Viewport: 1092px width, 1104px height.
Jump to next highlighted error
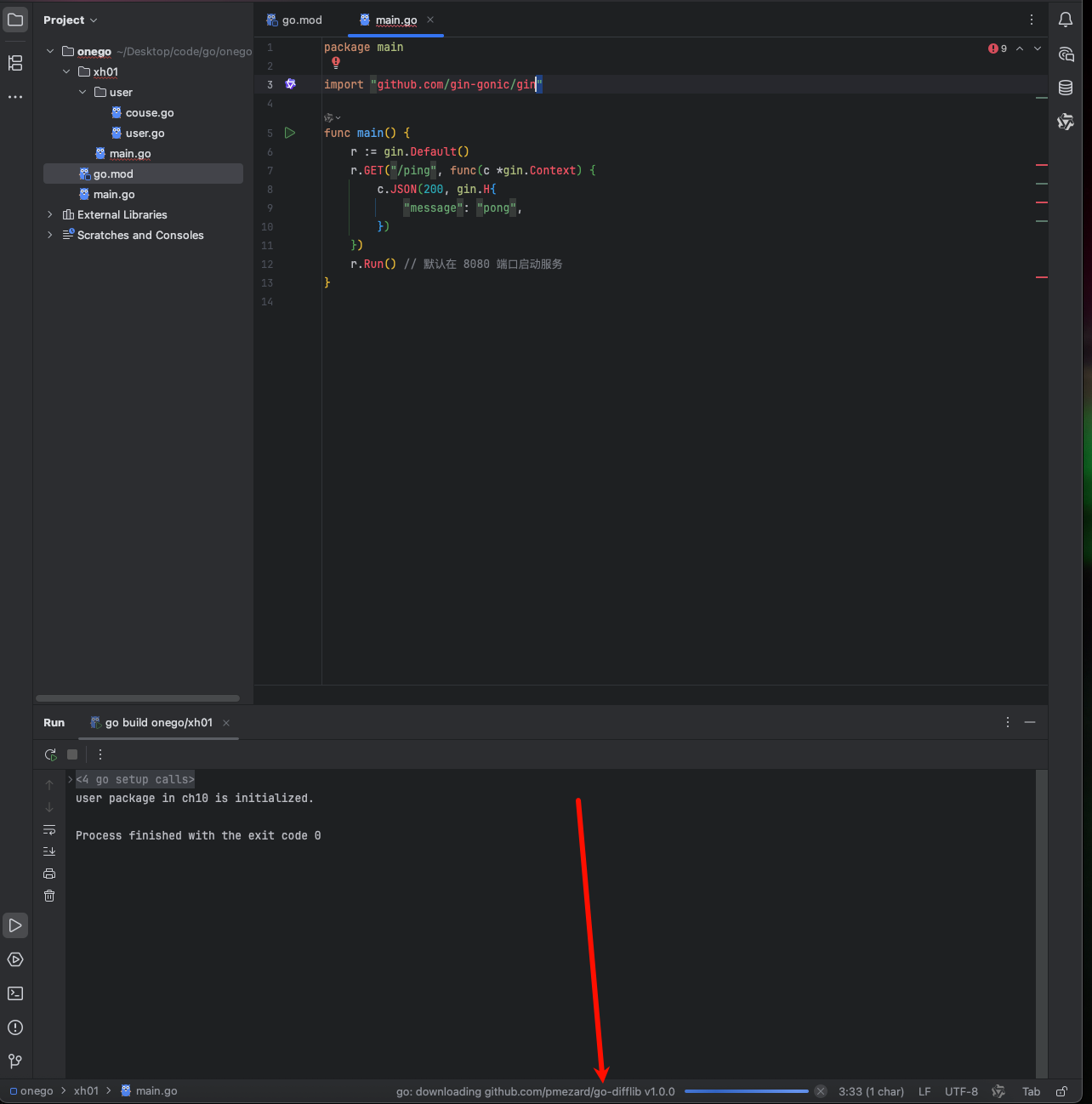1038,48
